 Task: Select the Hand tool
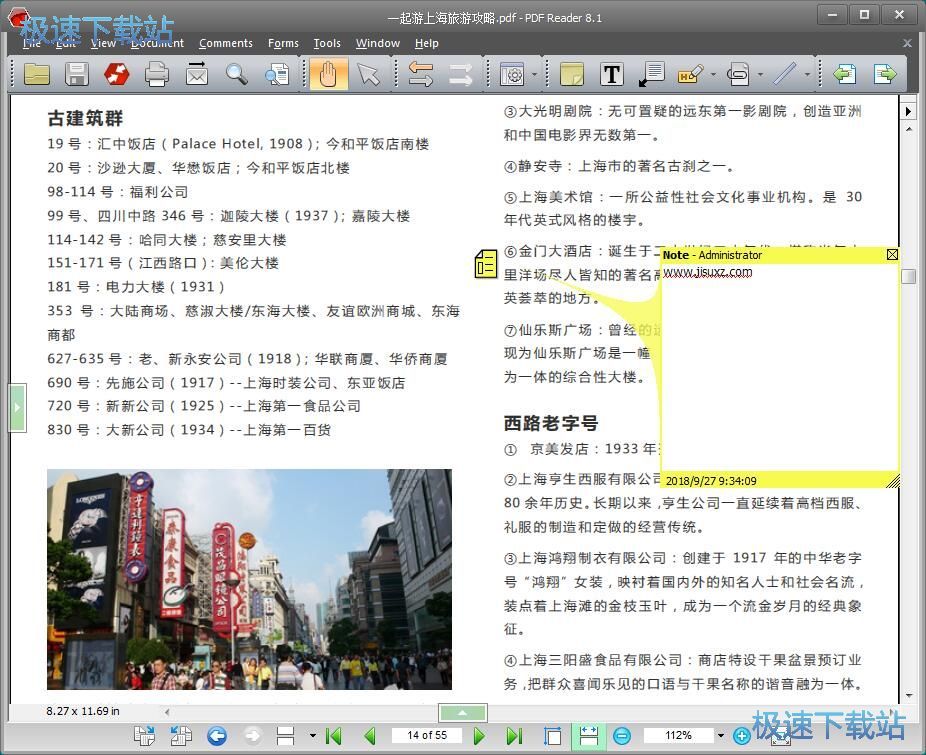pyautogui.click(x=328, y=74)
